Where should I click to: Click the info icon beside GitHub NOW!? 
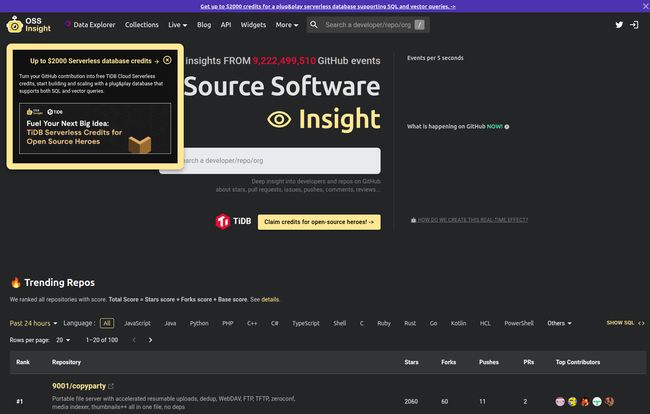pos(507,127)
